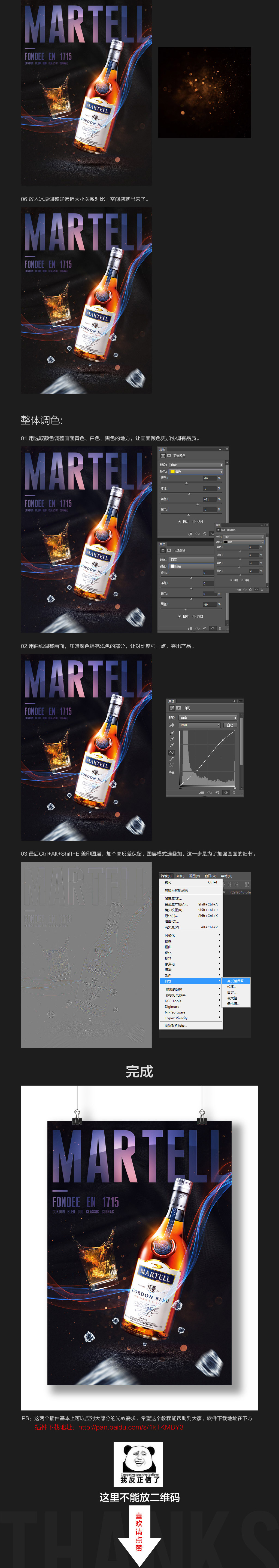Collapse the Curves panel with double-arrow icon
Image resolution: width=279 pixels, height=1568 pixels.
(x=234, y=701)
